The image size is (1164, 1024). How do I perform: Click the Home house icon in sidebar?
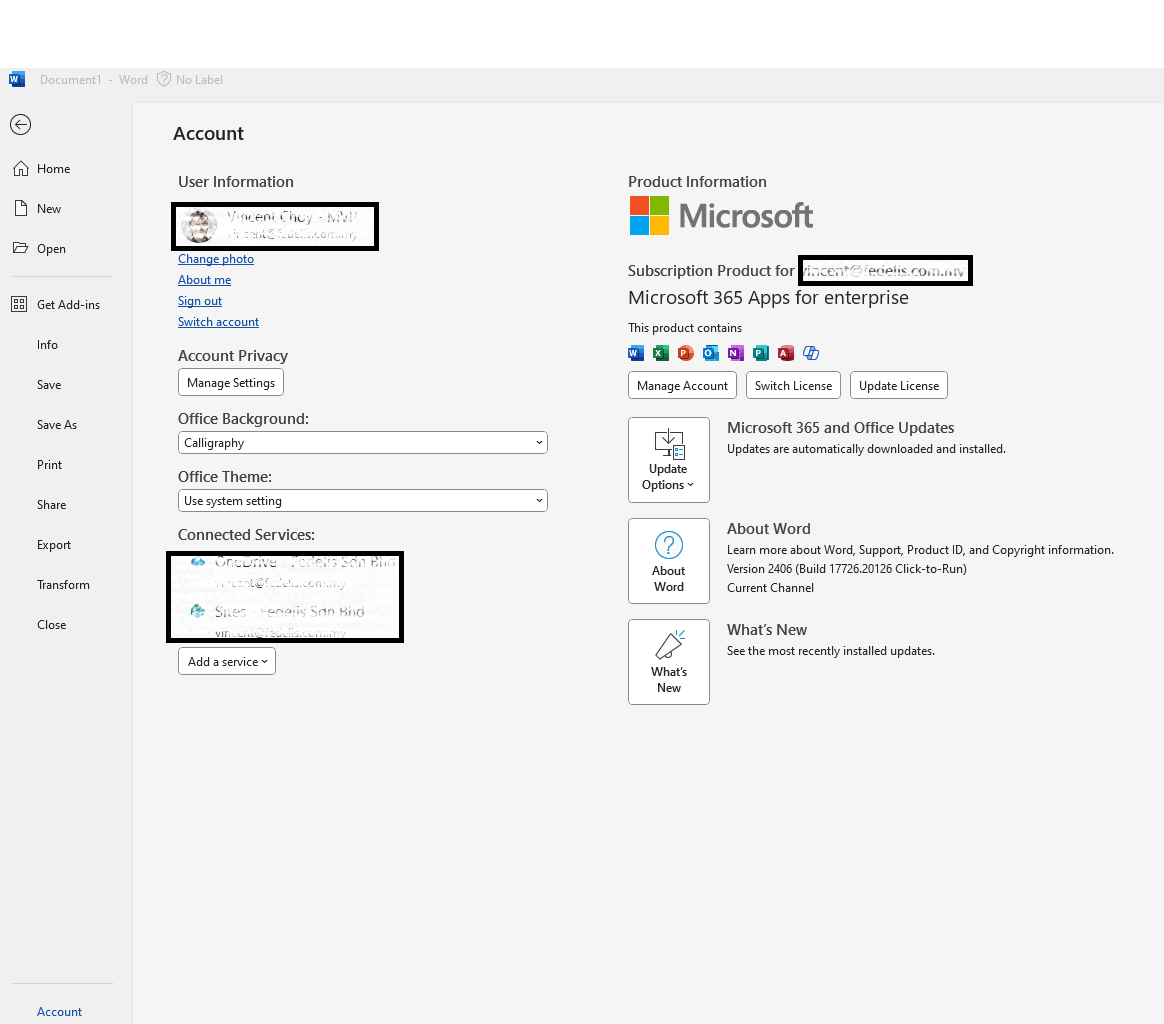point(21,169)
